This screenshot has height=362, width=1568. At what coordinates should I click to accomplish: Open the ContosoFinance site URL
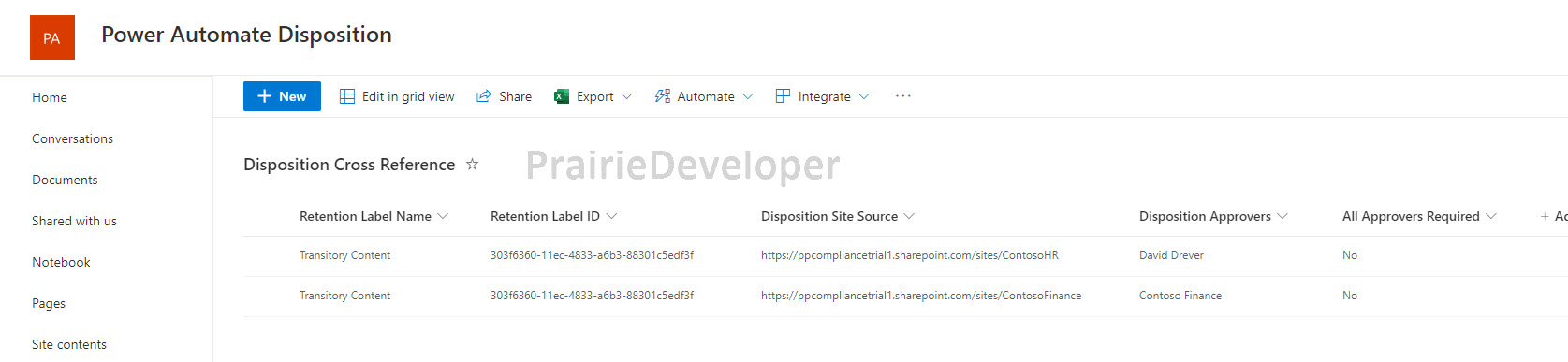(x=921, y=296)
